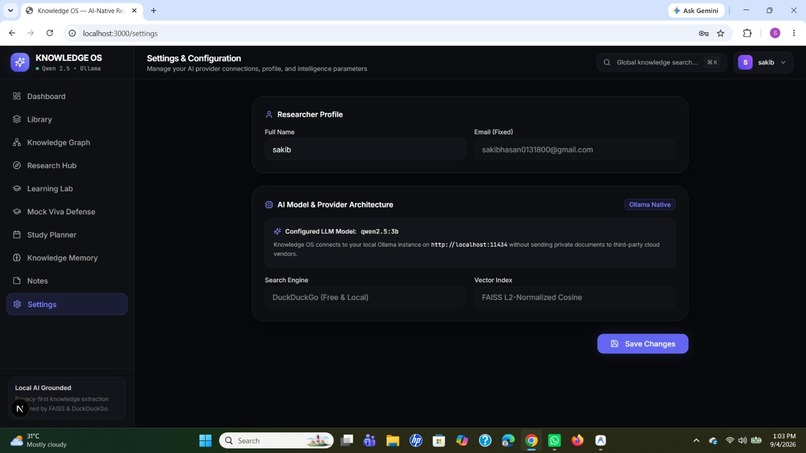Bookmark this page with star icon

[721, 33]
